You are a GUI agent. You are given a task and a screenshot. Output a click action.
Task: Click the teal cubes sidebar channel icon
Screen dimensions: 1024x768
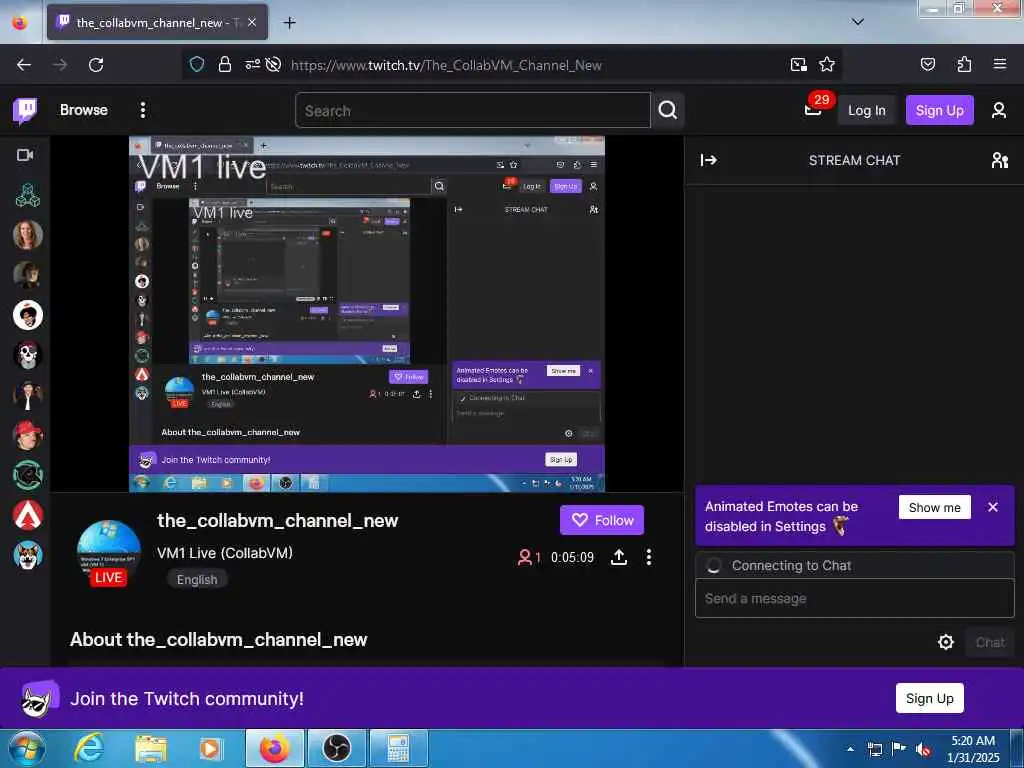(x=27, y=195)
